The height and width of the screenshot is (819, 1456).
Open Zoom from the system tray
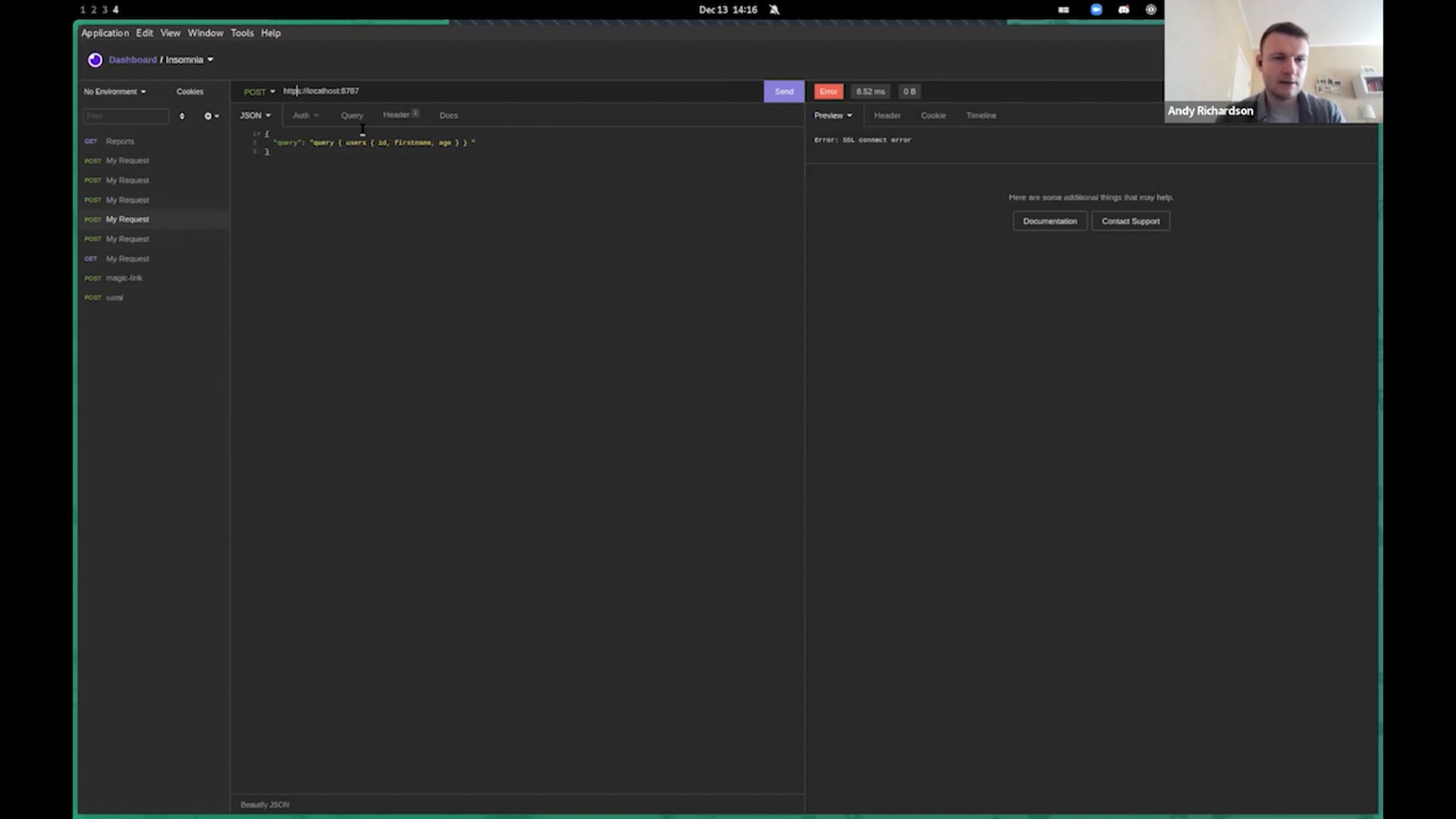pos(1096,10)
